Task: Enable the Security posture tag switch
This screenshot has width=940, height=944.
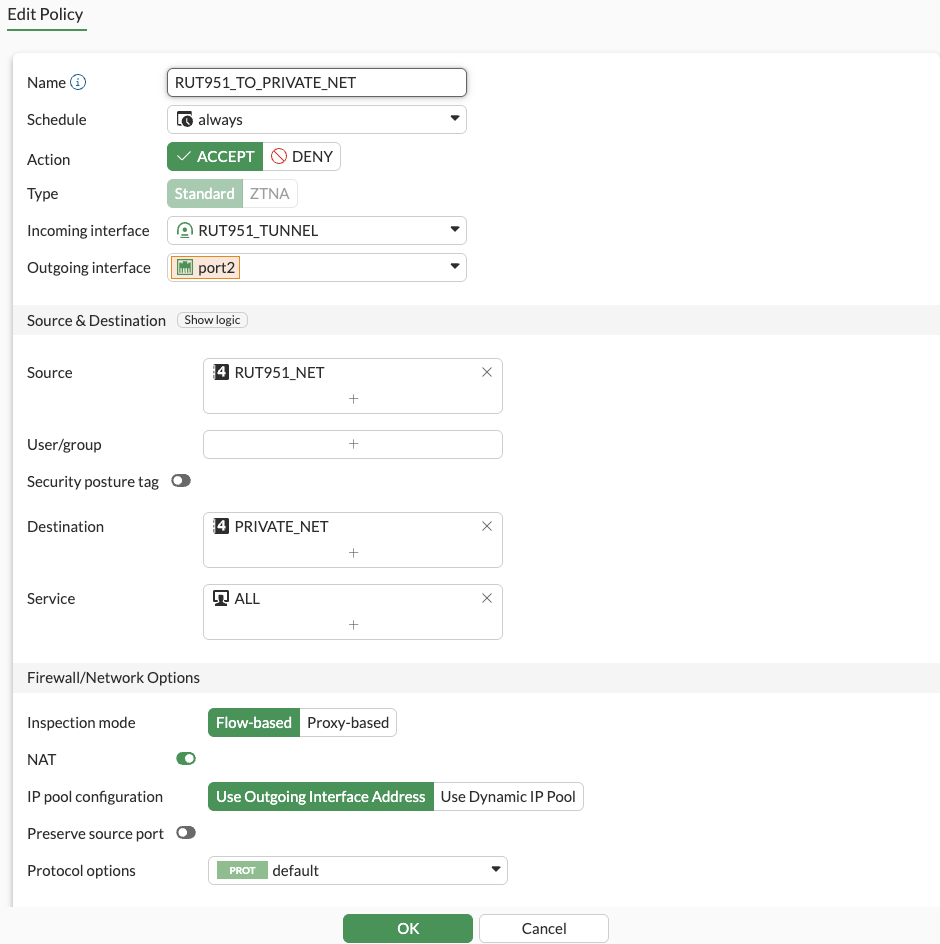Action: tap(181, 481)
